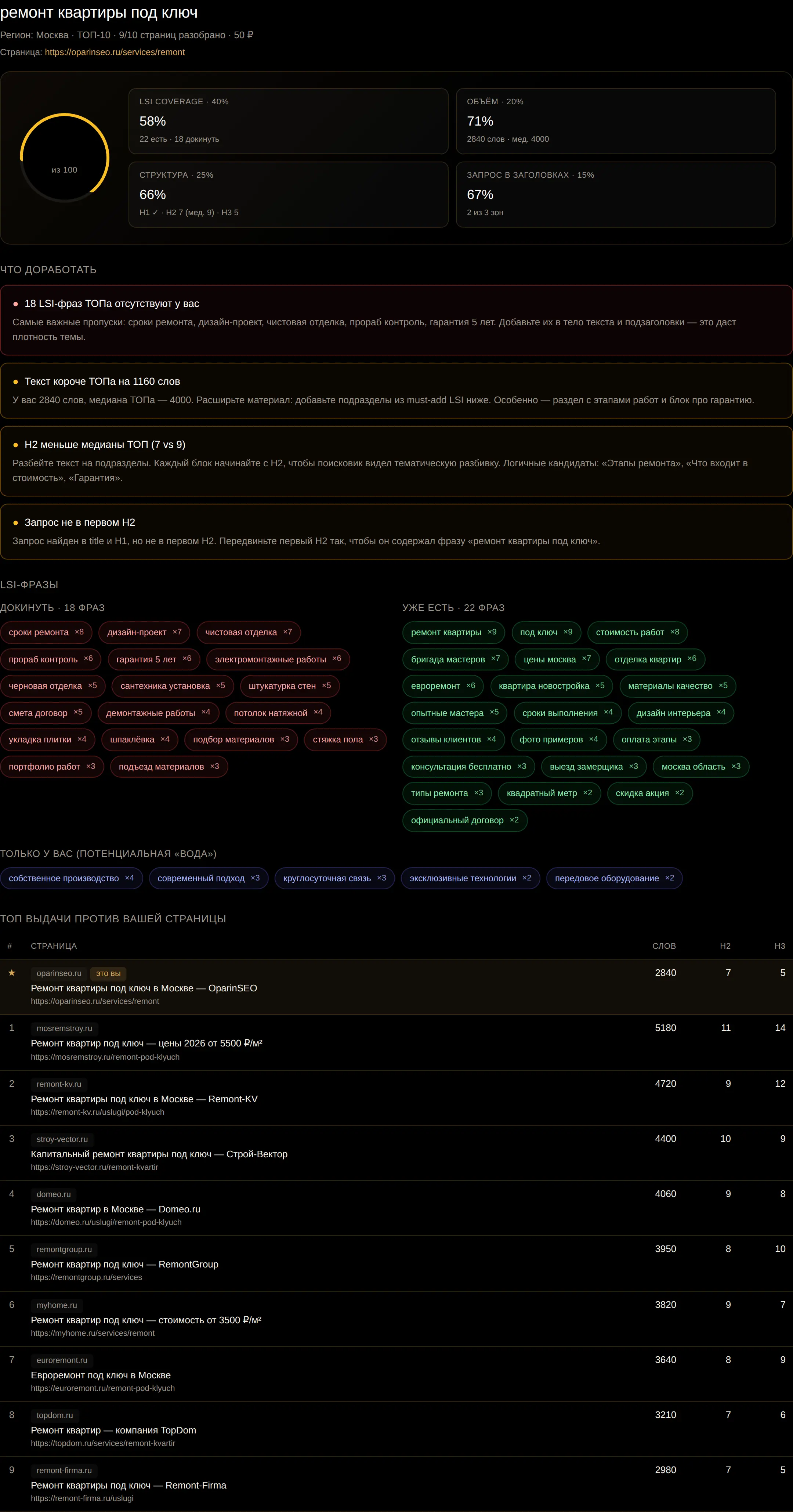This screenshot has height=1512, width=793.
Task: Open the stroy-vector.ru/remont-kvartir URL
Action: tap(94, 1167)
